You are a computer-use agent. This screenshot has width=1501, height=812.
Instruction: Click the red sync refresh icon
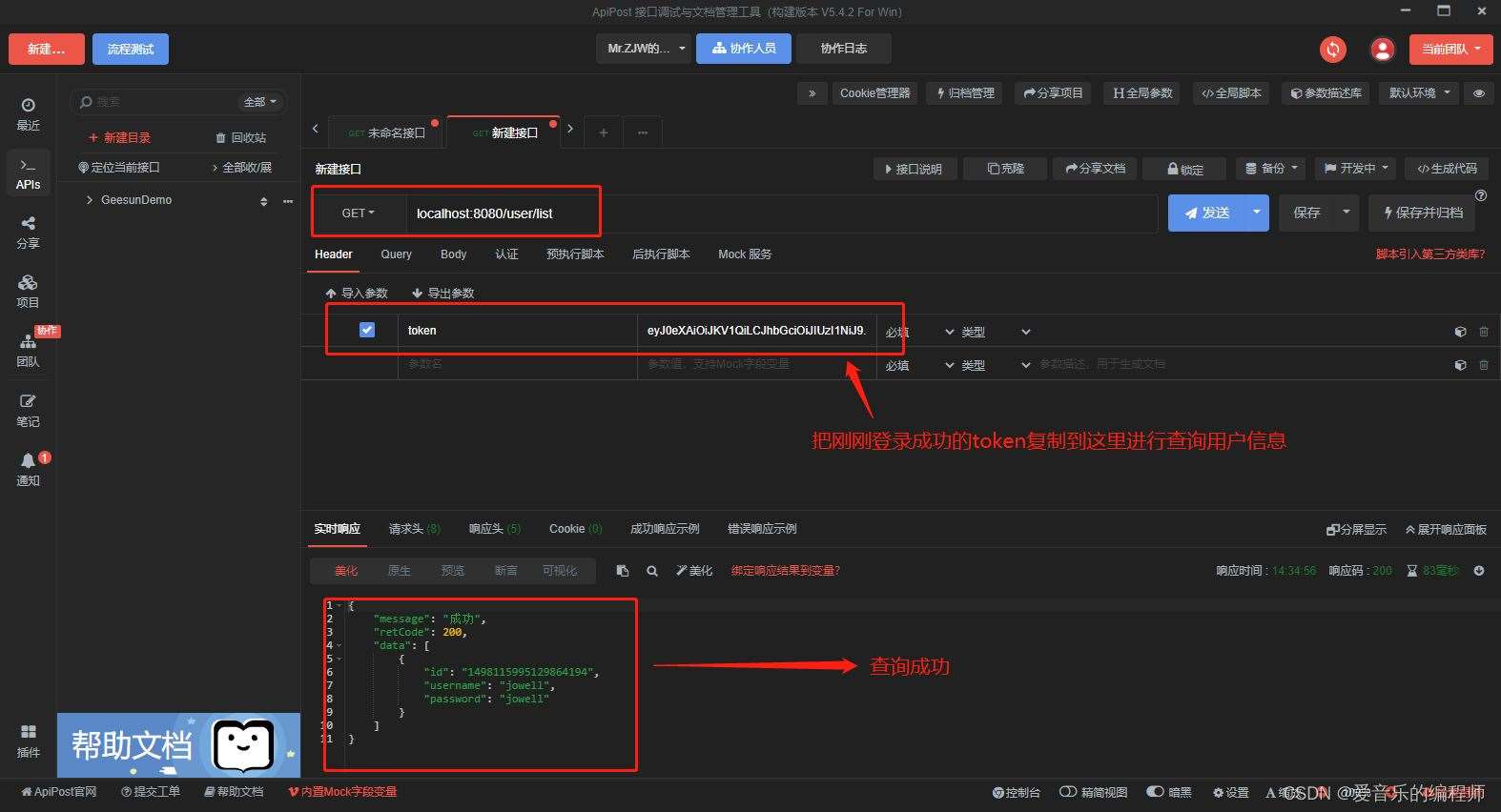point(1332,50)
